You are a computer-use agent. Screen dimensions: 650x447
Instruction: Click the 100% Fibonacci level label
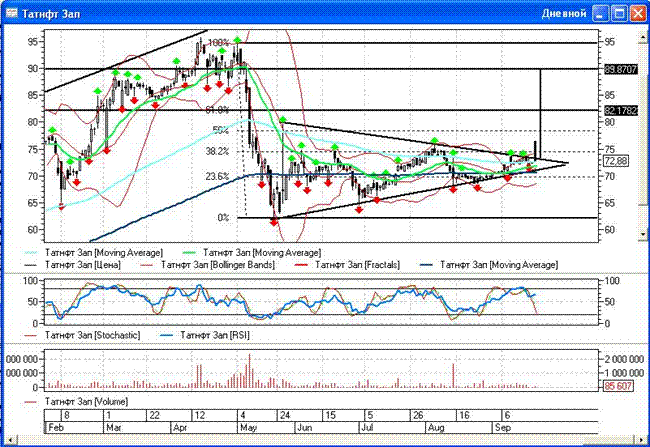[x=218, y=43]
